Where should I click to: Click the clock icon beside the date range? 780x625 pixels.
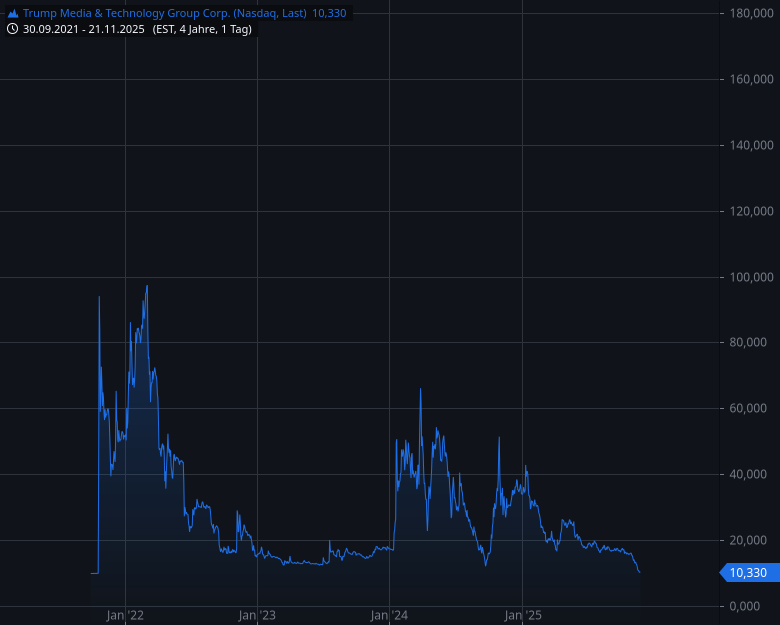coord(12,29)
